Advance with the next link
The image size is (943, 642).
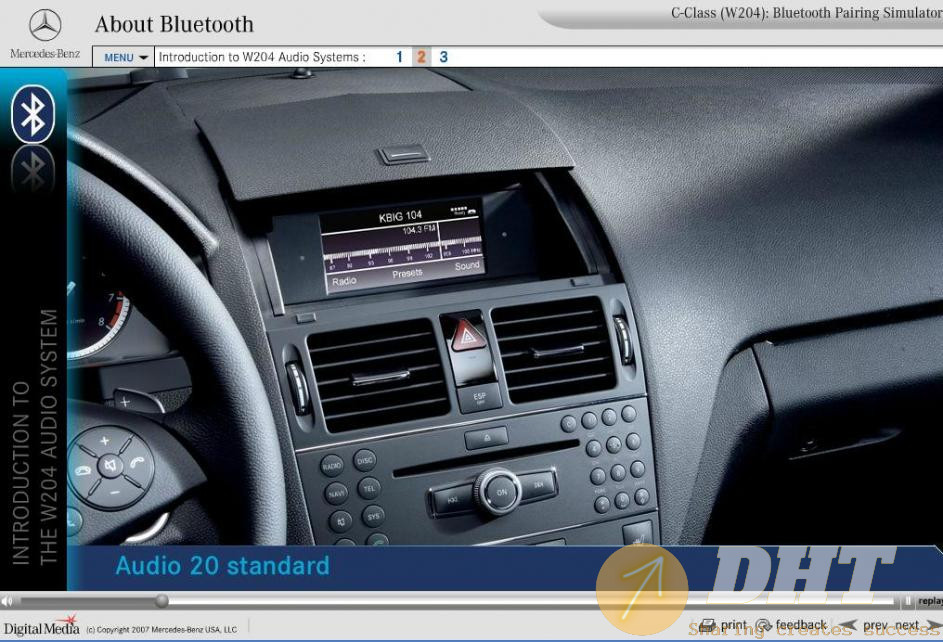907,626
